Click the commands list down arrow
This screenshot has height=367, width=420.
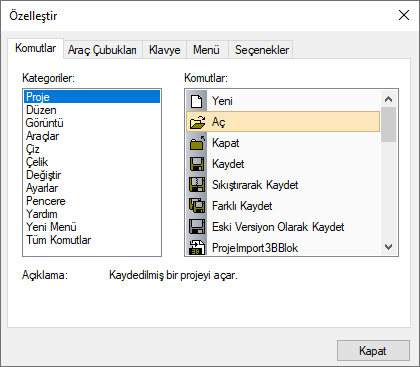388,247
